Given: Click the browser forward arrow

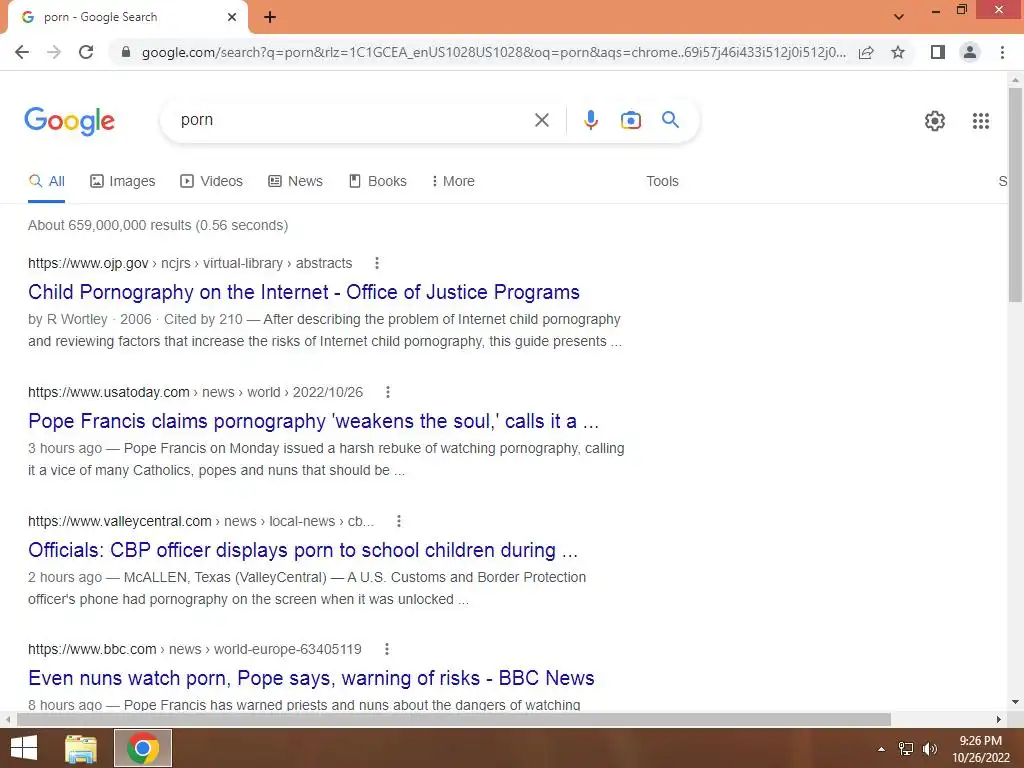Looking at the screenshot, I should pyautogui.click(x=54, y=52).
